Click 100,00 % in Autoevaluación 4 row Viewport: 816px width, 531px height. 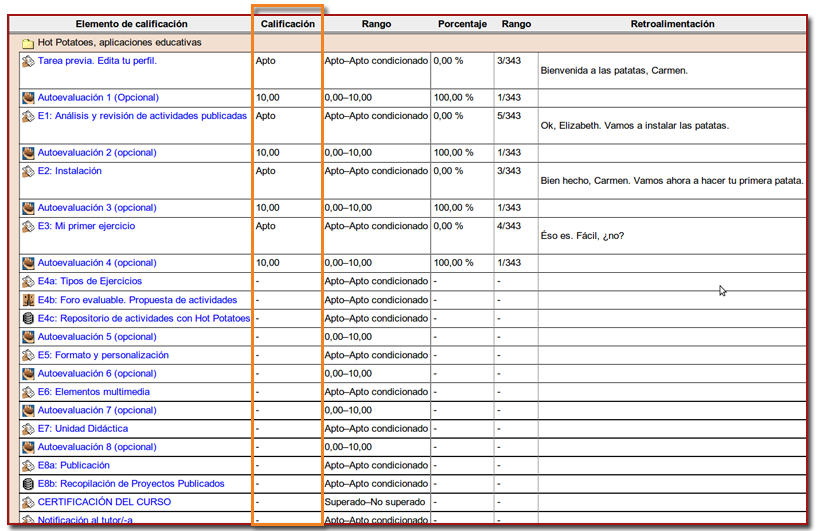click(453, 263)
